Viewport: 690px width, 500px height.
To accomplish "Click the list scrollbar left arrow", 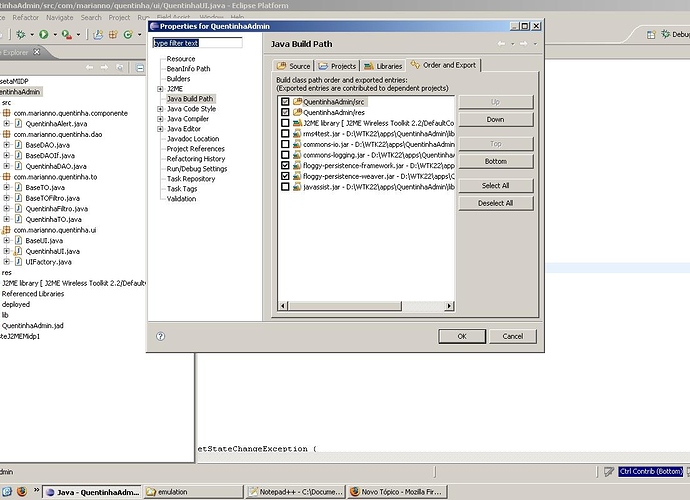I will point(283,306).
